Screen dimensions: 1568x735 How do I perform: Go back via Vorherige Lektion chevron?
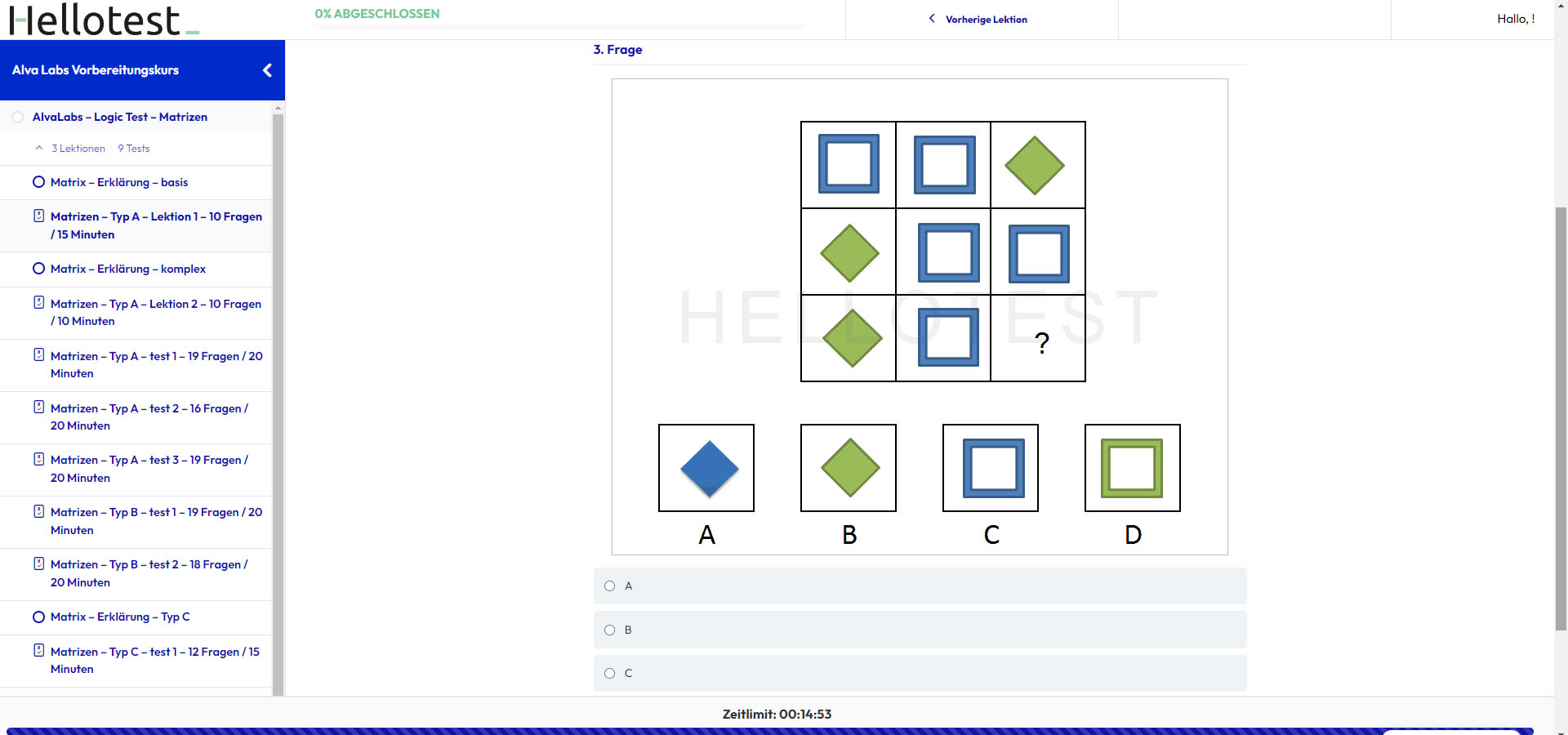pos(932,19)
